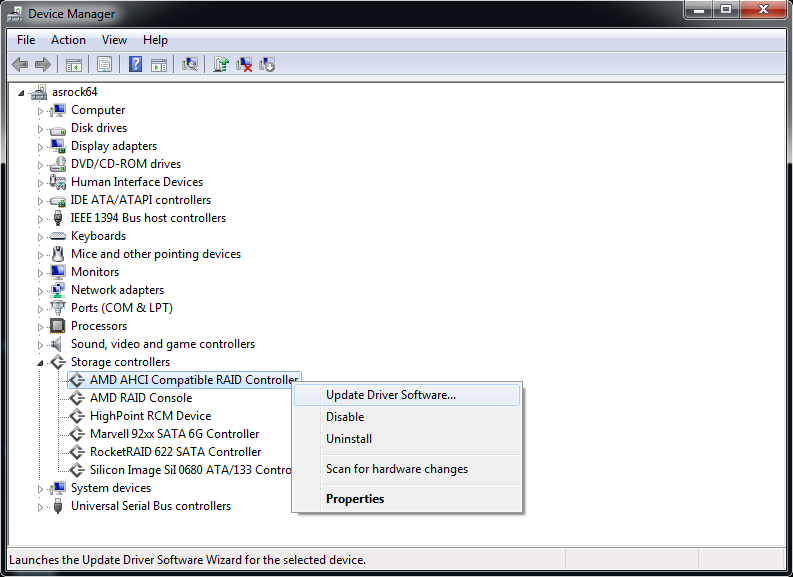Choose Update Driver Software... from context menu
The height and width of the screenshot is (577, 793).
(407, 395)
